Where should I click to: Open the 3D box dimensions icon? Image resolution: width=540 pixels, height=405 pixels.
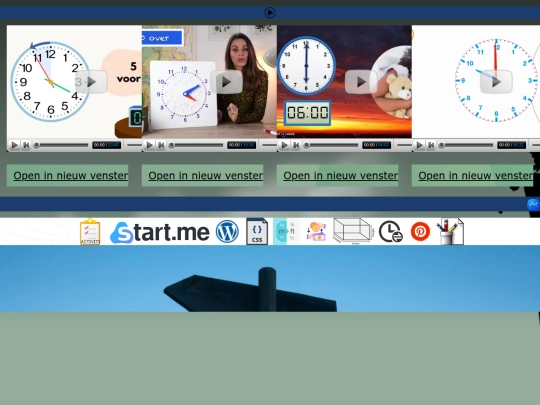click(x=354, y=231)
